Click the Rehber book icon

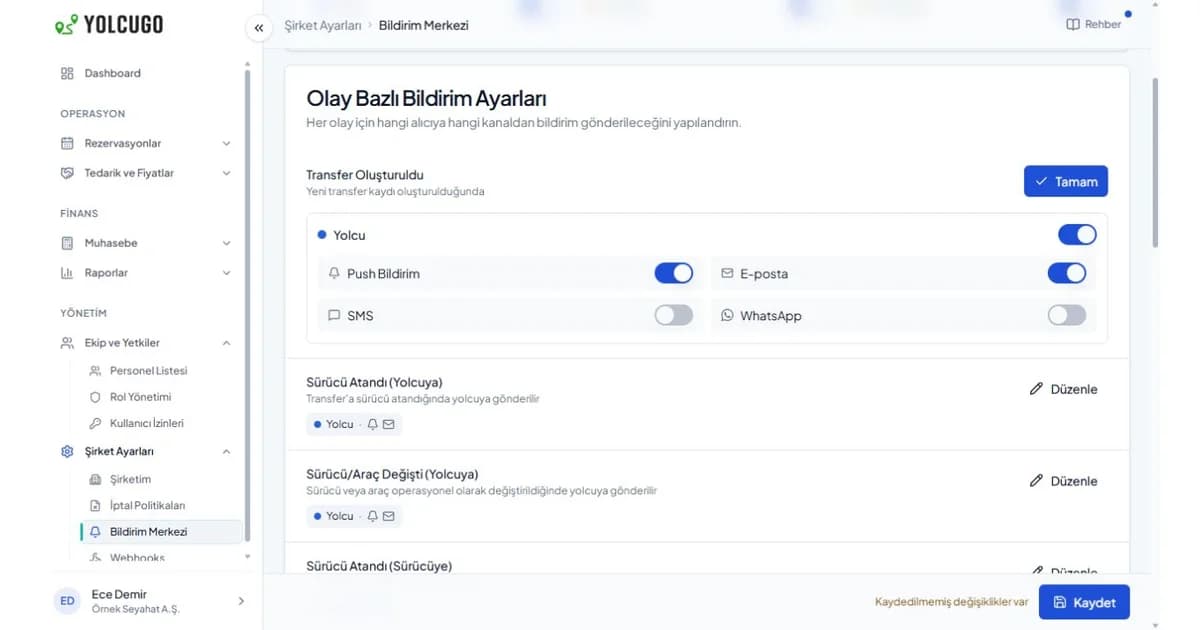(x=1073, y=24)
